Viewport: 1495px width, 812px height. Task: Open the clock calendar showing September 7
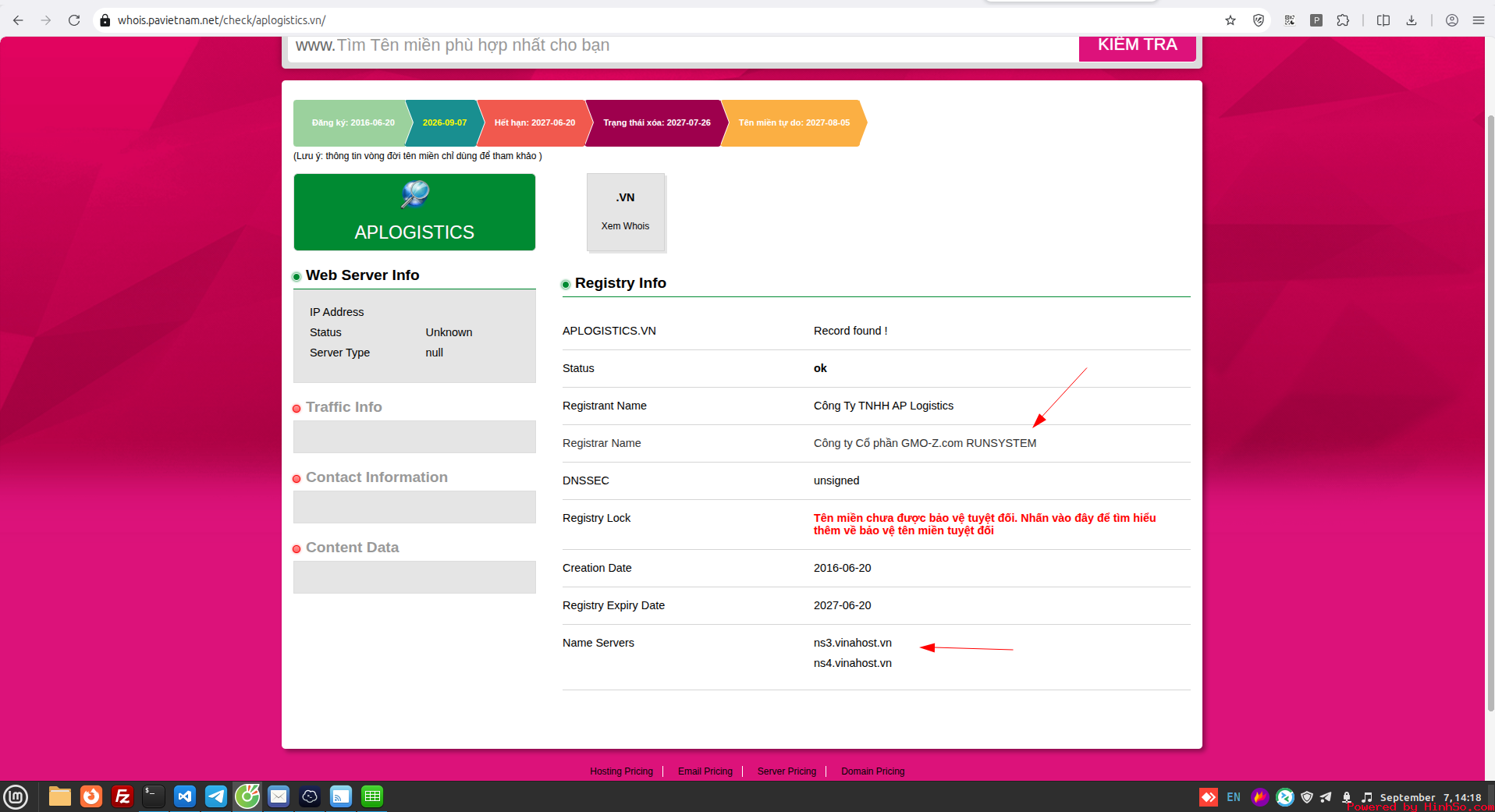tap(1430, 797)
